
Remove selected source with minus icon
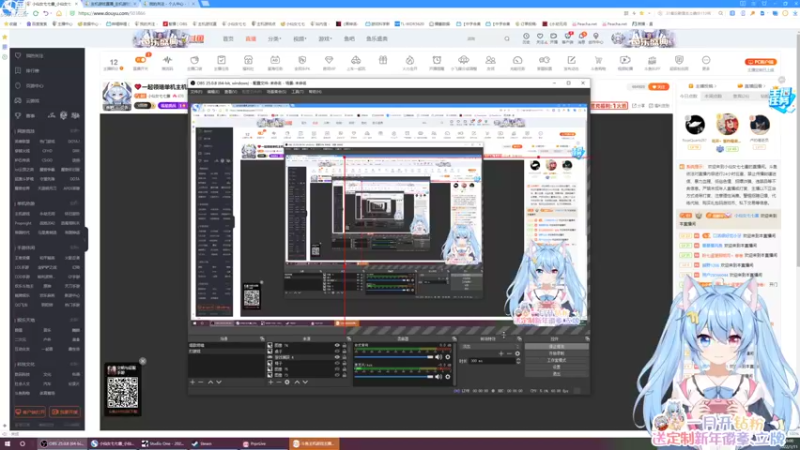point(279,382)
